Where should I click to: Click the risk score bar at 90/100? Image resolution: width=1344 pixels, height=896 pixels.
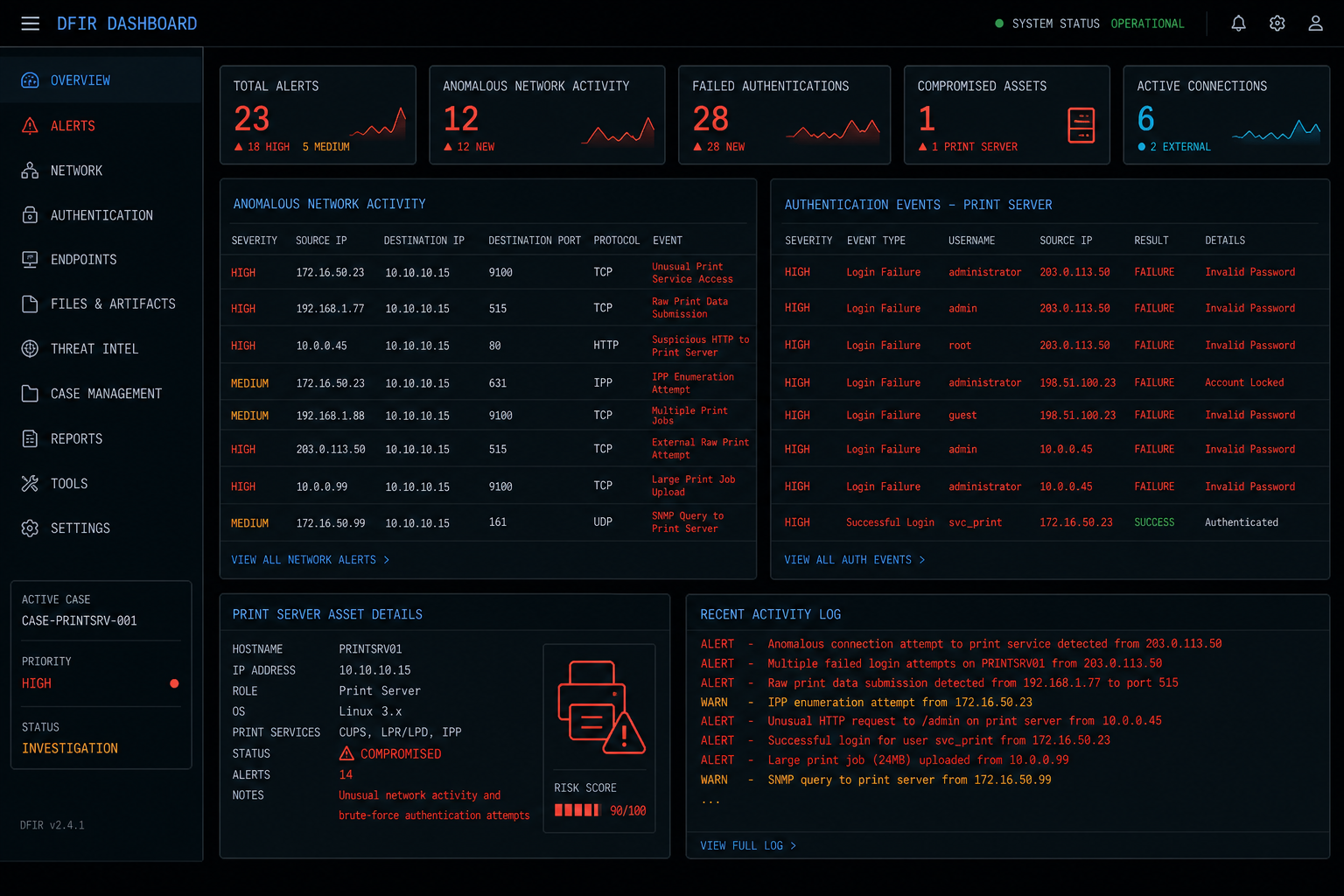577,810
